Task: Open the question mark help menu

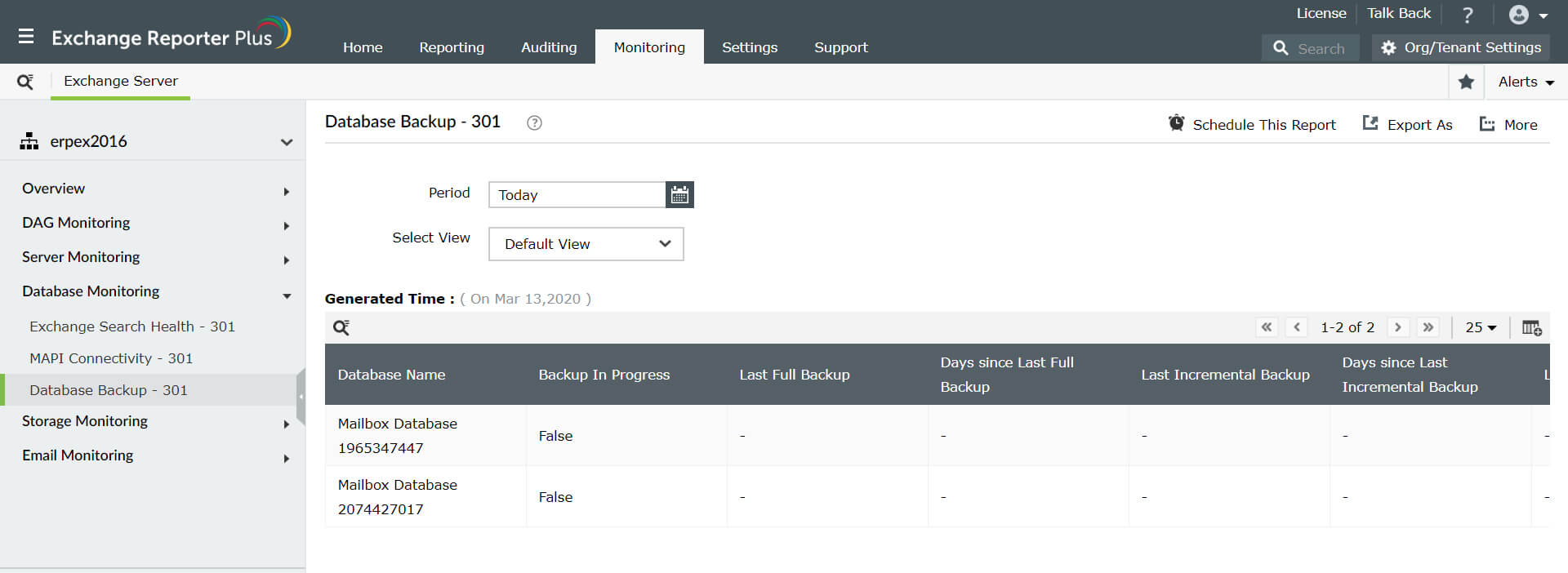Action: tap(1468, 15)
